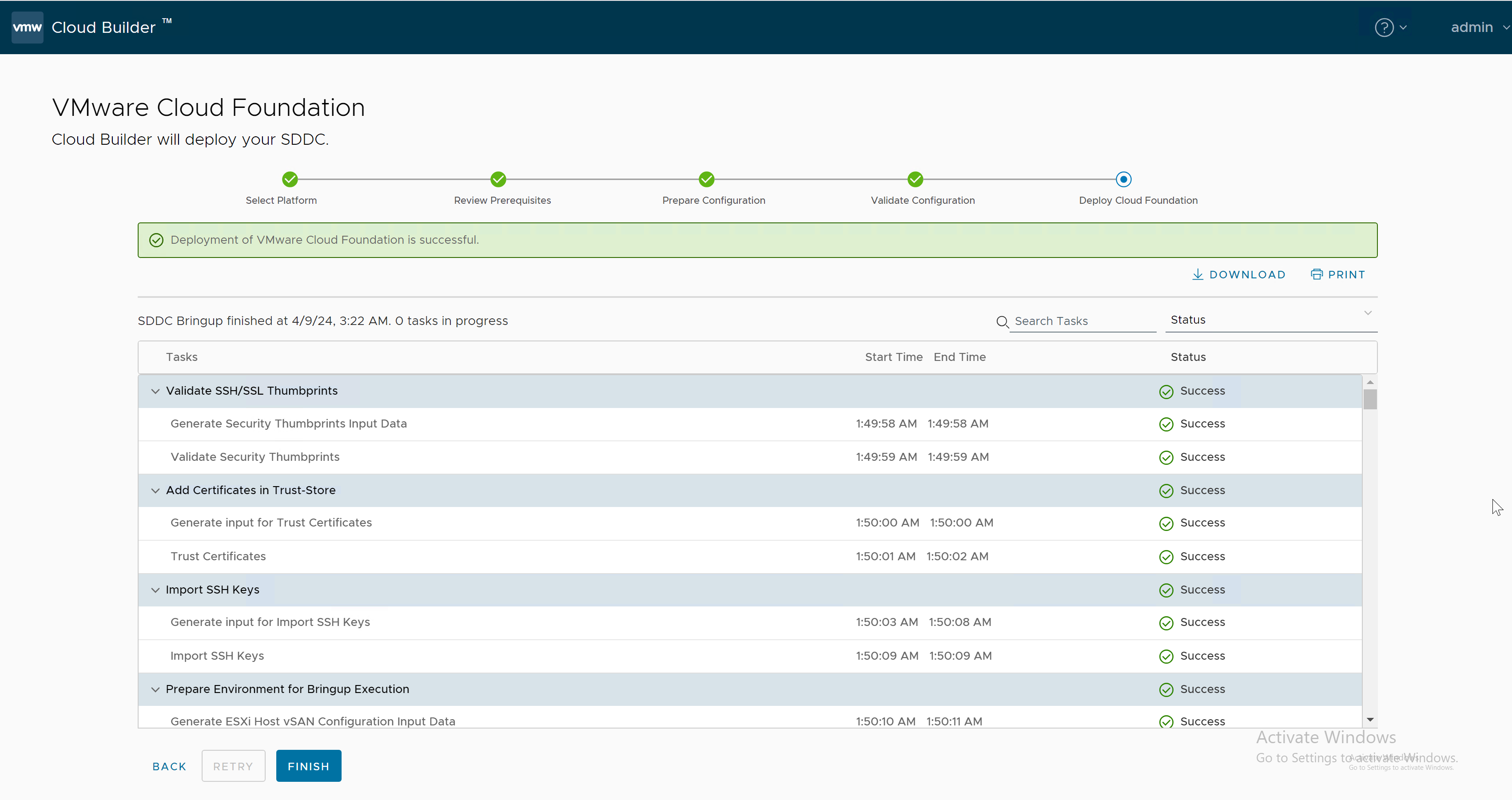Click the Print icon
The height and width of the screenshot is (800, 1512).
click(x=1317, y=274)
